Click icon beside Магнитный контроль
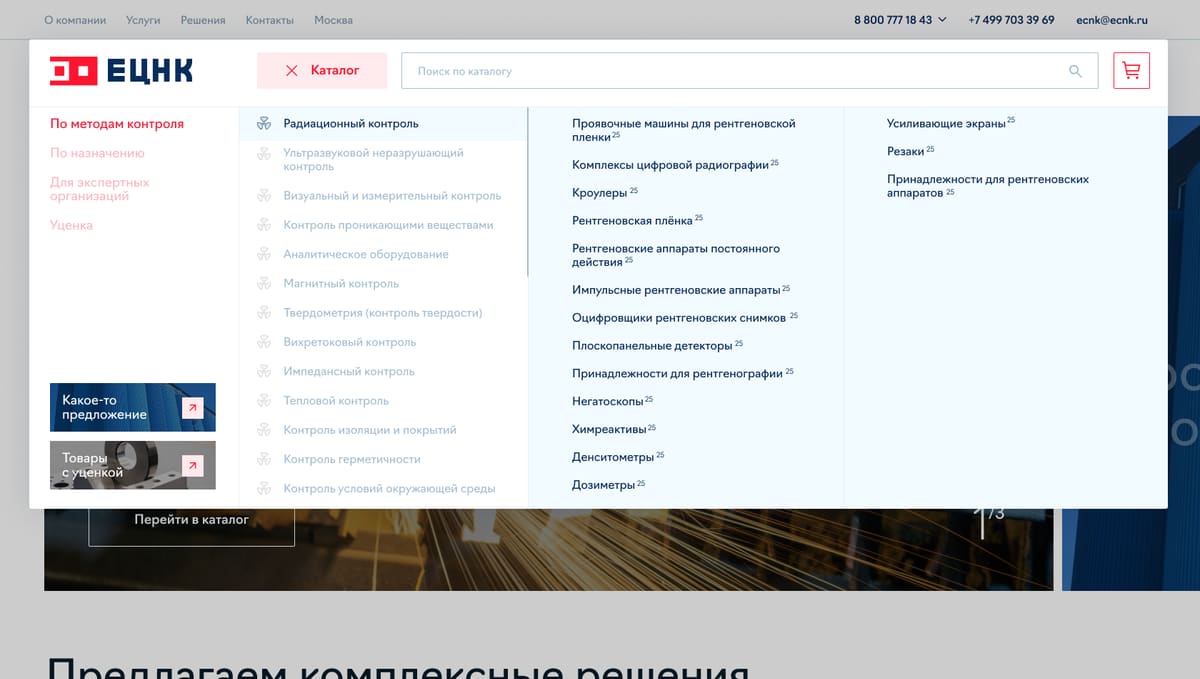This screenshot has height=679, width=1200. (x=264, y=284)
